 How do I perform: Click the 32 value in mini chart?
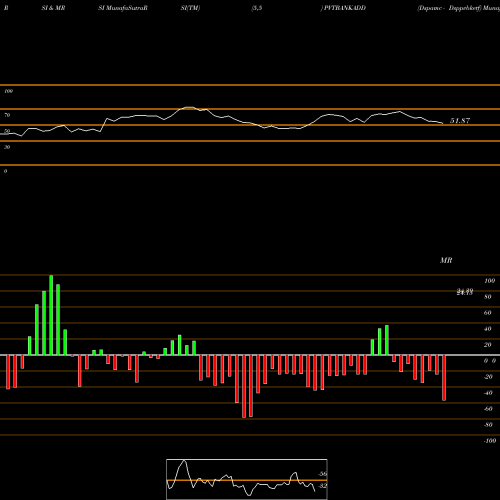coord(323,486)
